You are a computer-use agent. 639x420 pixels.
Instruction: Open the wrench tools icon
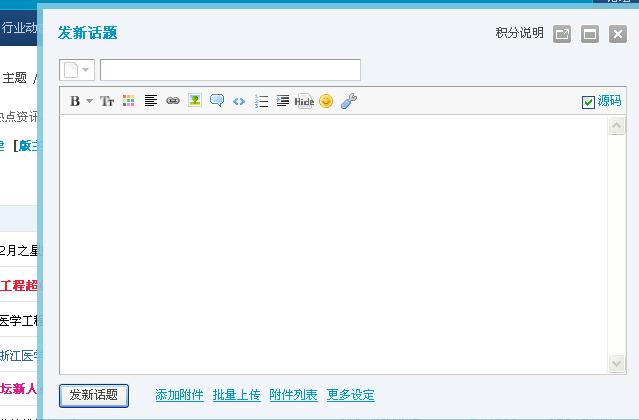pos(348,101)
